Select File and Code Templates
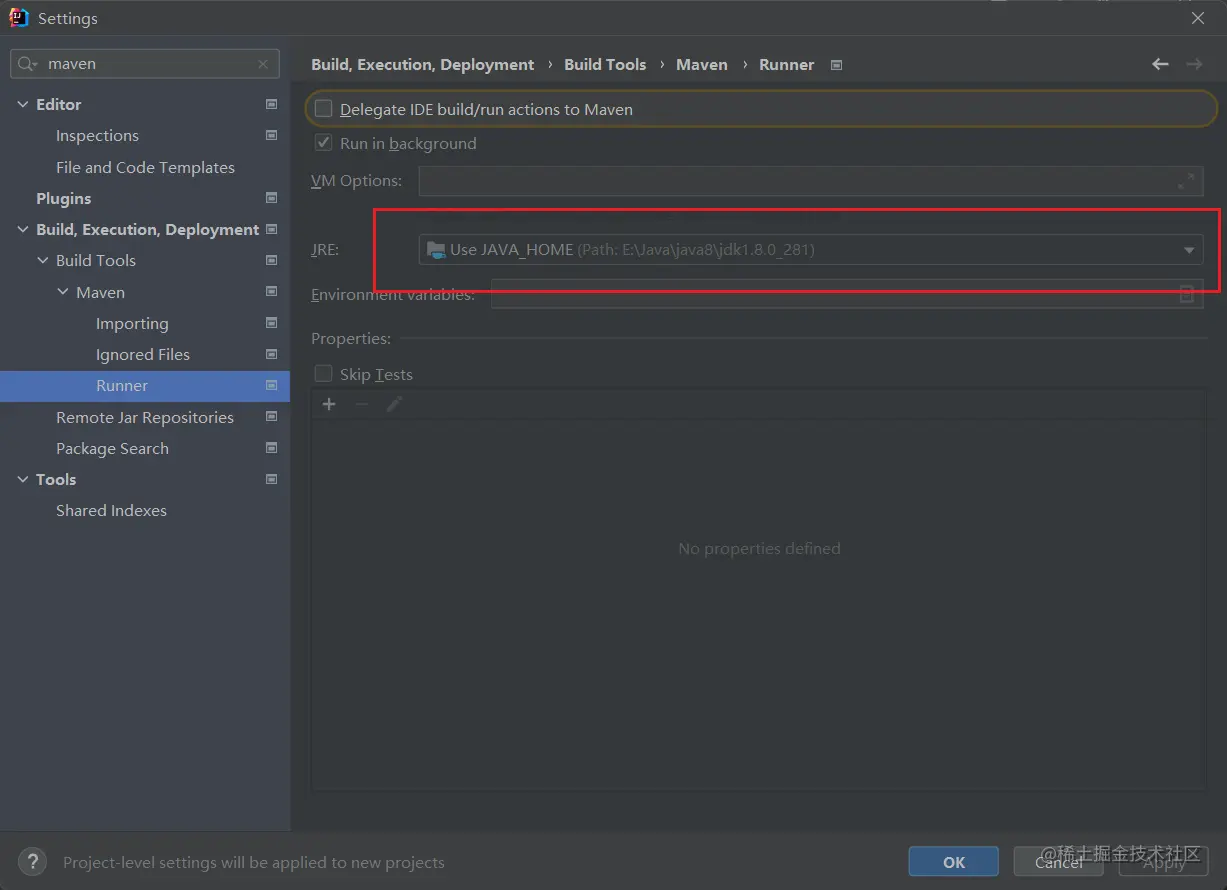1227x890 pixels. 145,167
